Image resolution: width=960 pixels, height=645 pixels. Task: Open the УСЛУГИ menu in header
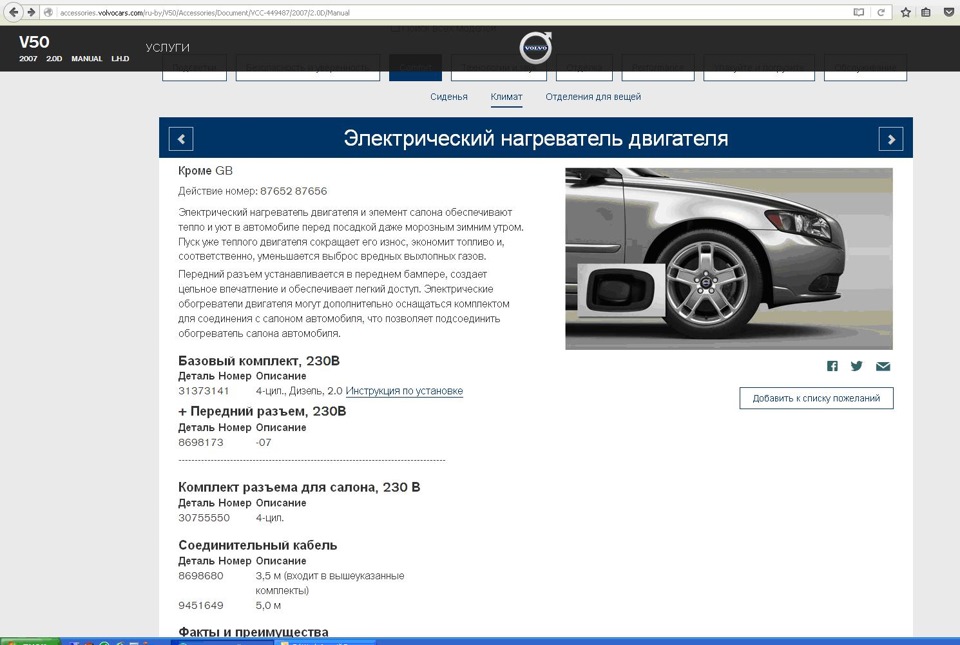[x=168, y=48]
